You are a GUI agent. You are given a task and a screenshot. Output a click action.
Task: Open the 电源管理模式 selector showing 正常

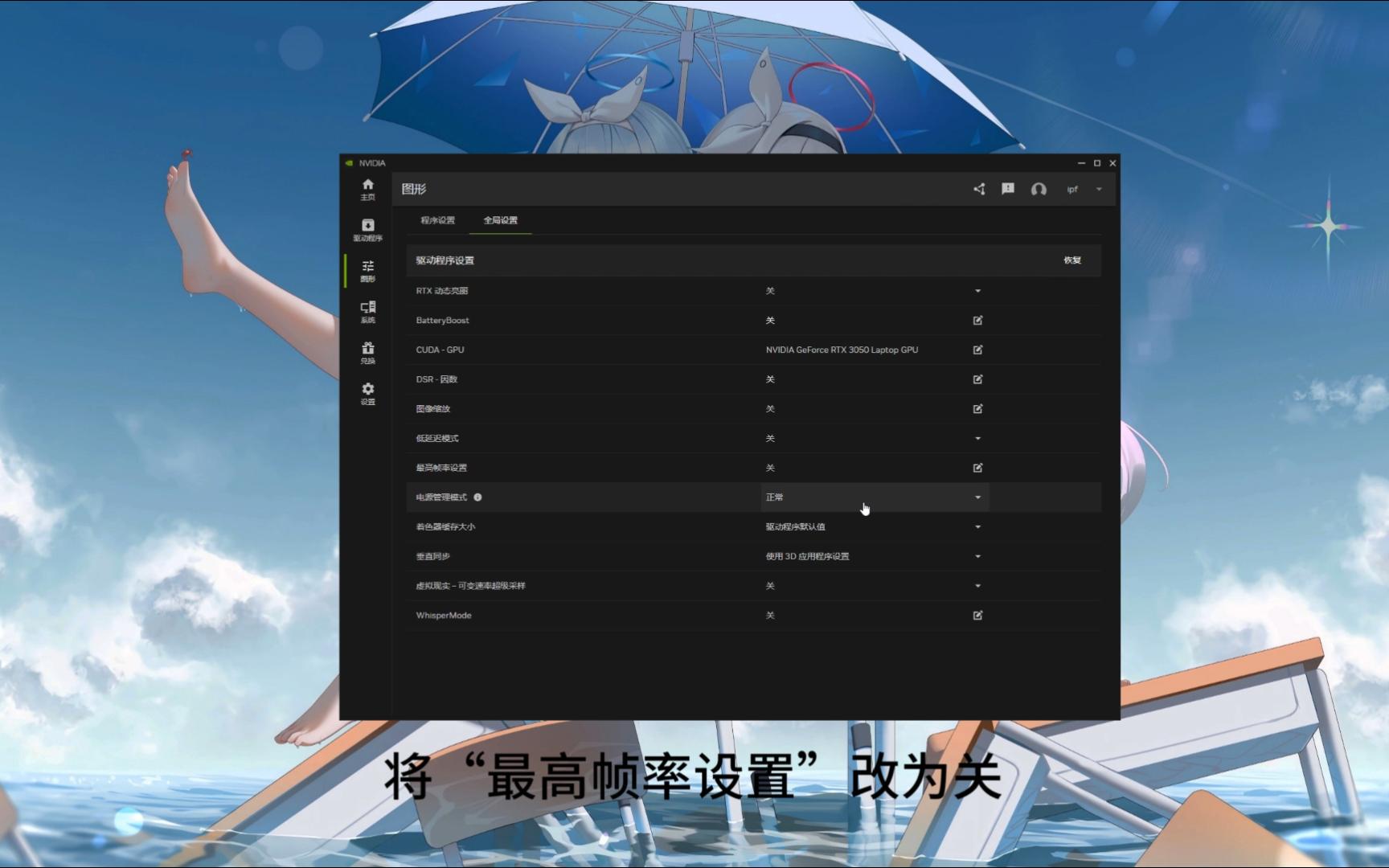(x=875, y=497)
